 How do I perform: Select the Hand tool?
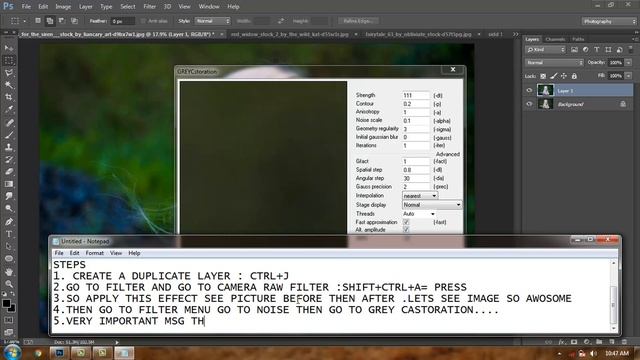click(9, 271)
